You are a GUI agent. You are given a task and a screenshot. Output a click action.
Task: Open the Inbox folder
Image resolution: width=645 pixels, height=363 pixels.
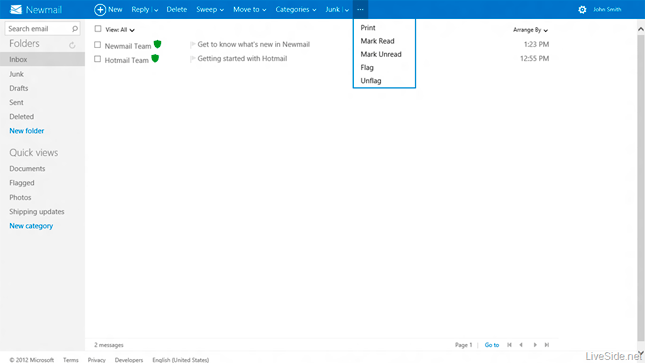pos(42,59)
